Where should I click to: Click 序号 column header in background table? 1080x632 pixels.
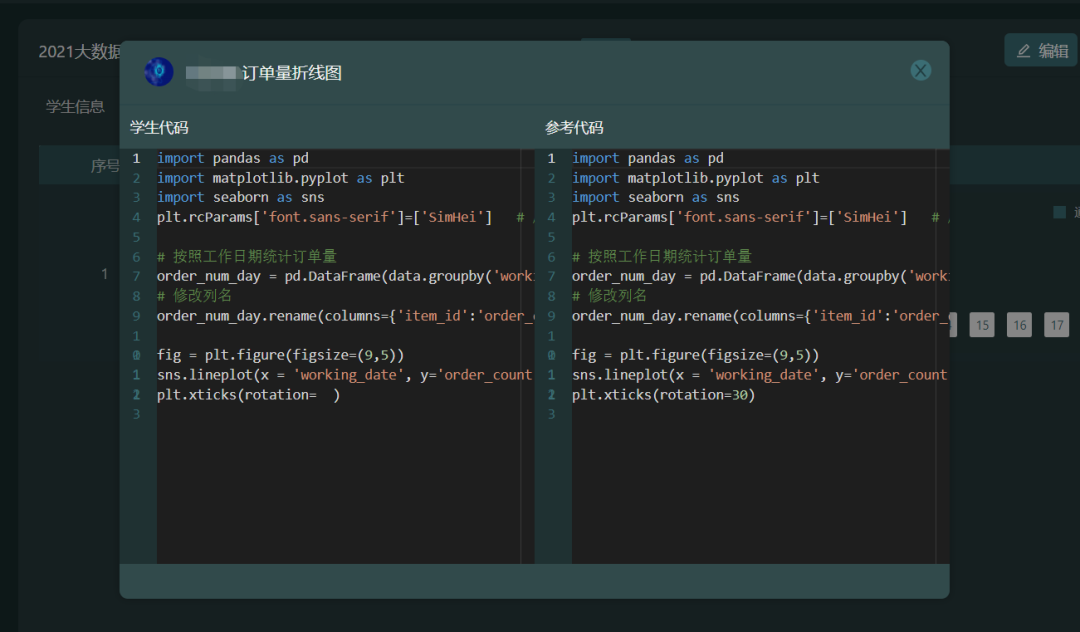click(x=105, y=166)
